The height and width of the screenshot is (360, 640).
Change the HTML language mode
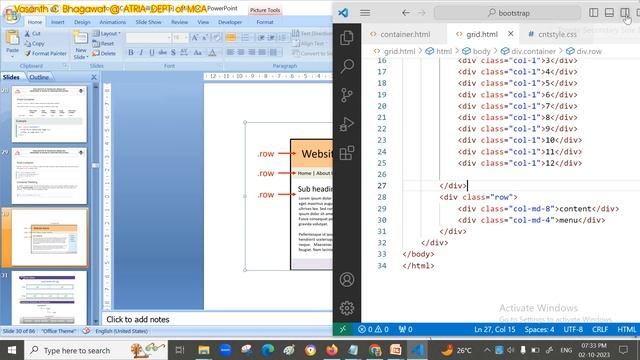[626, 329]
